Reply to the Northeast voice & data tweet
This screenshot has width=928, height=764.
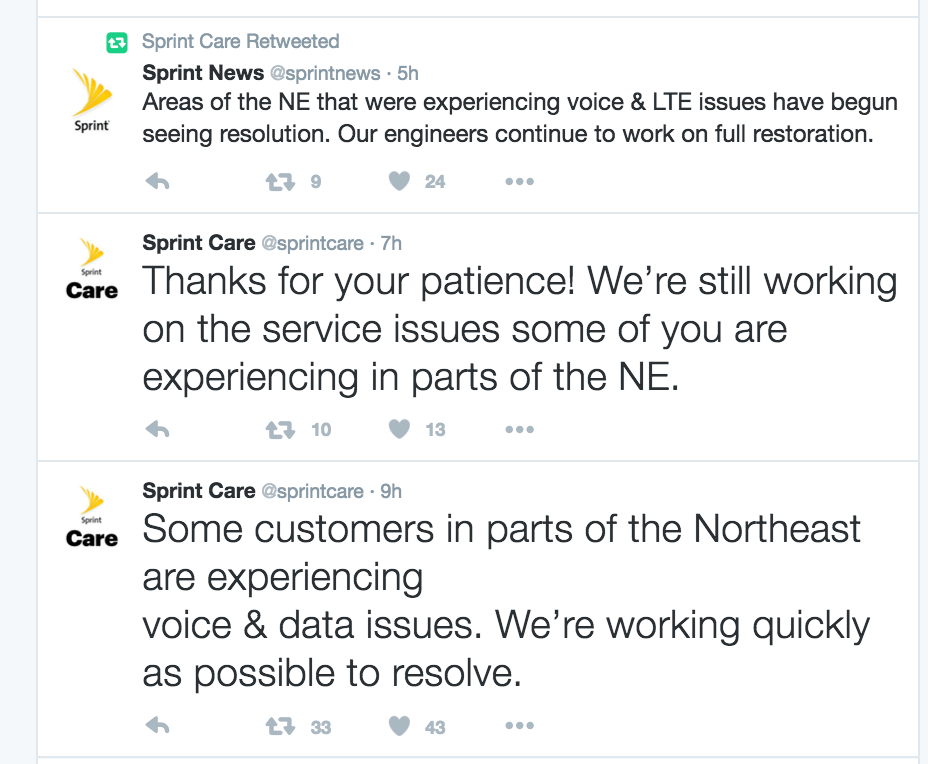pos(158,727)
